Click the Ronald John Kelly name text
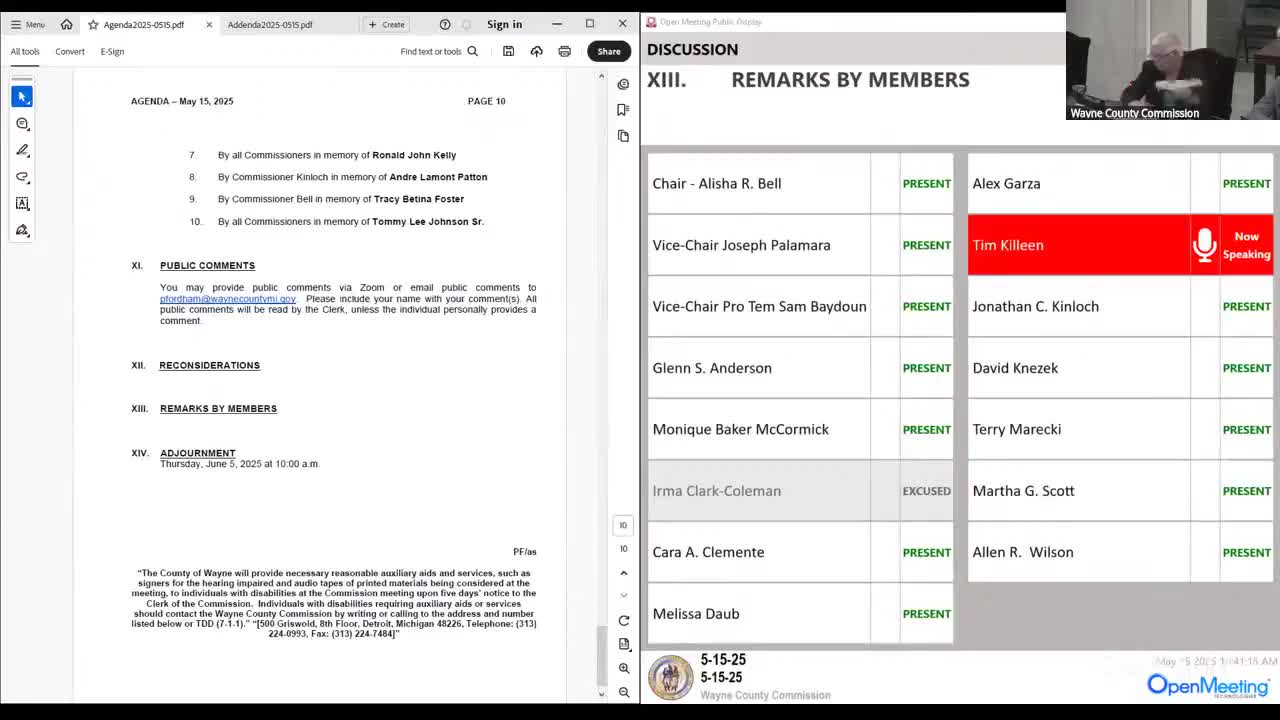The width and height of the screenshot is (1280, 720). pyautogui.click(x=414, y=155)
